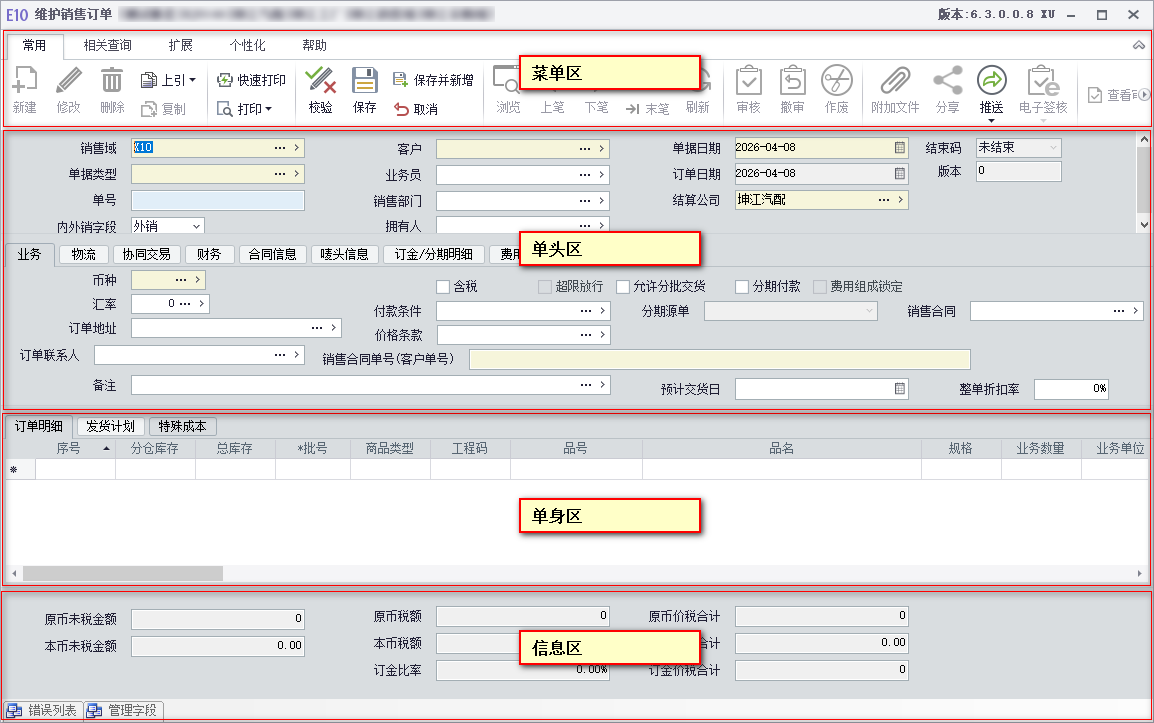
Task: Open the 单据日期 calendar picker
Action: click(900, 148)
